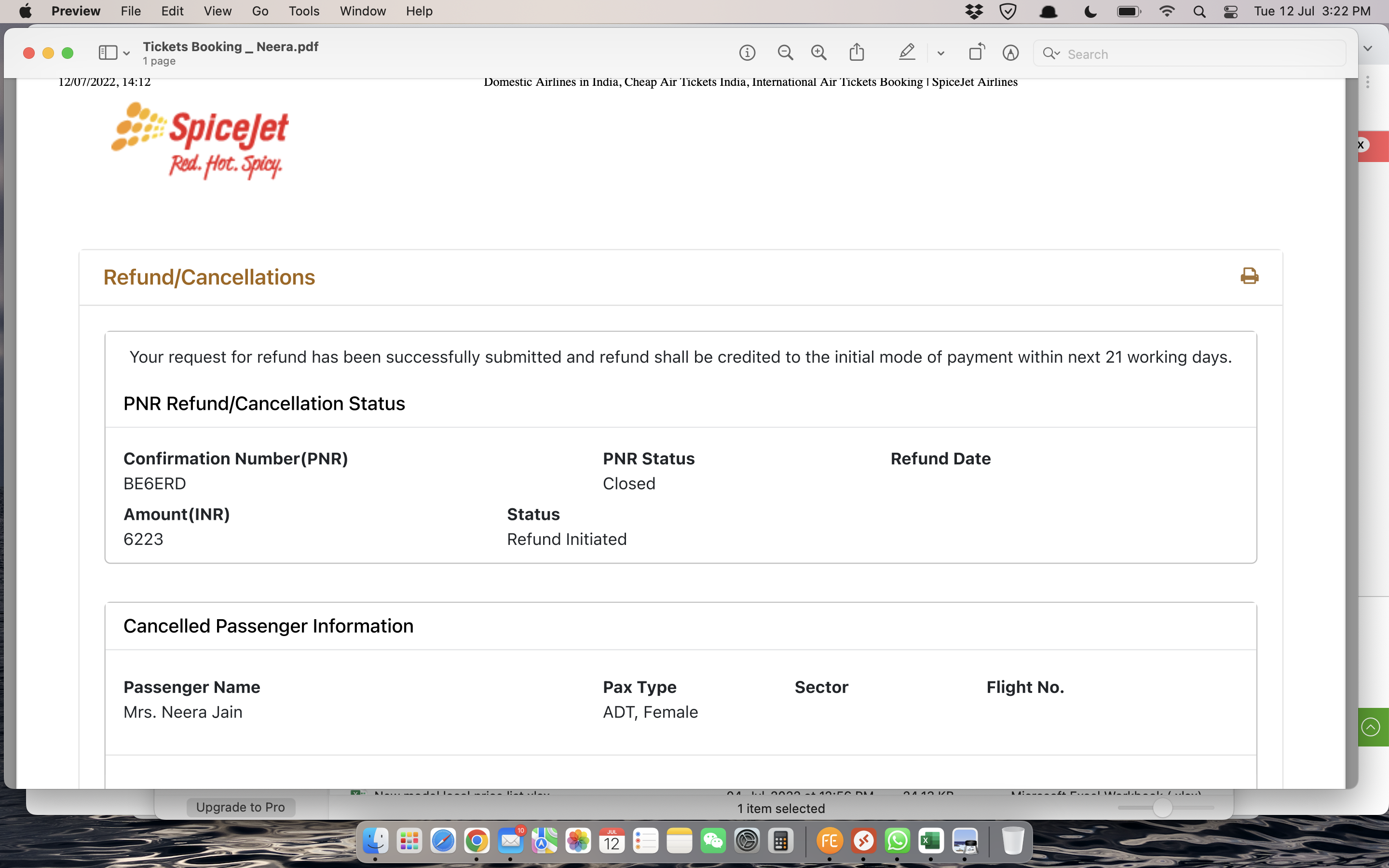Image resolution: width=1389 pixels, height=868 pixels.
Task: Zoom in the PDF with the magnifier plus icon
Action: [x=818, y=54]
